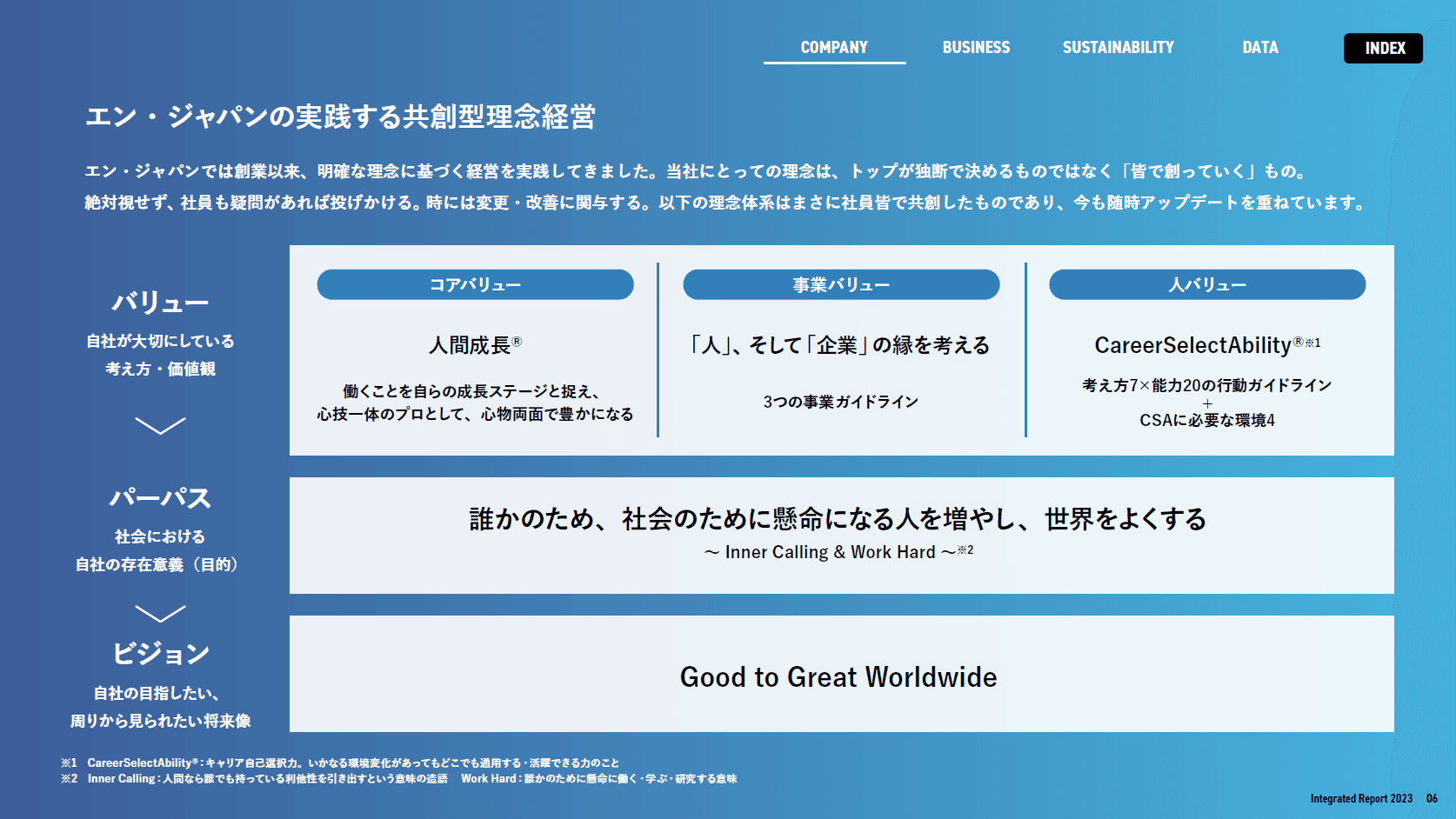This screenshot has height=819, width=1456.
Task: Open the DATA tab
Action: click(1259, 48)
